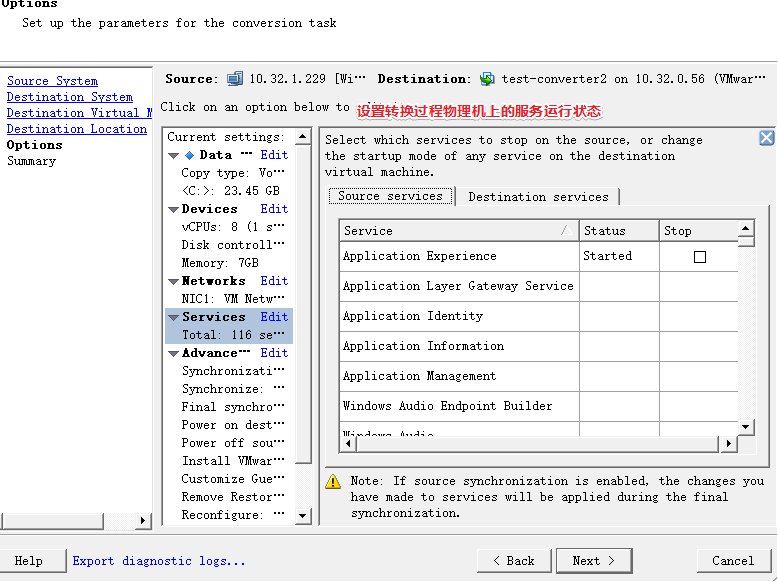Collapse the Devices settings section
Viewport: 778px width, 582px height.
pyautogui.click(x=174, y=210)
